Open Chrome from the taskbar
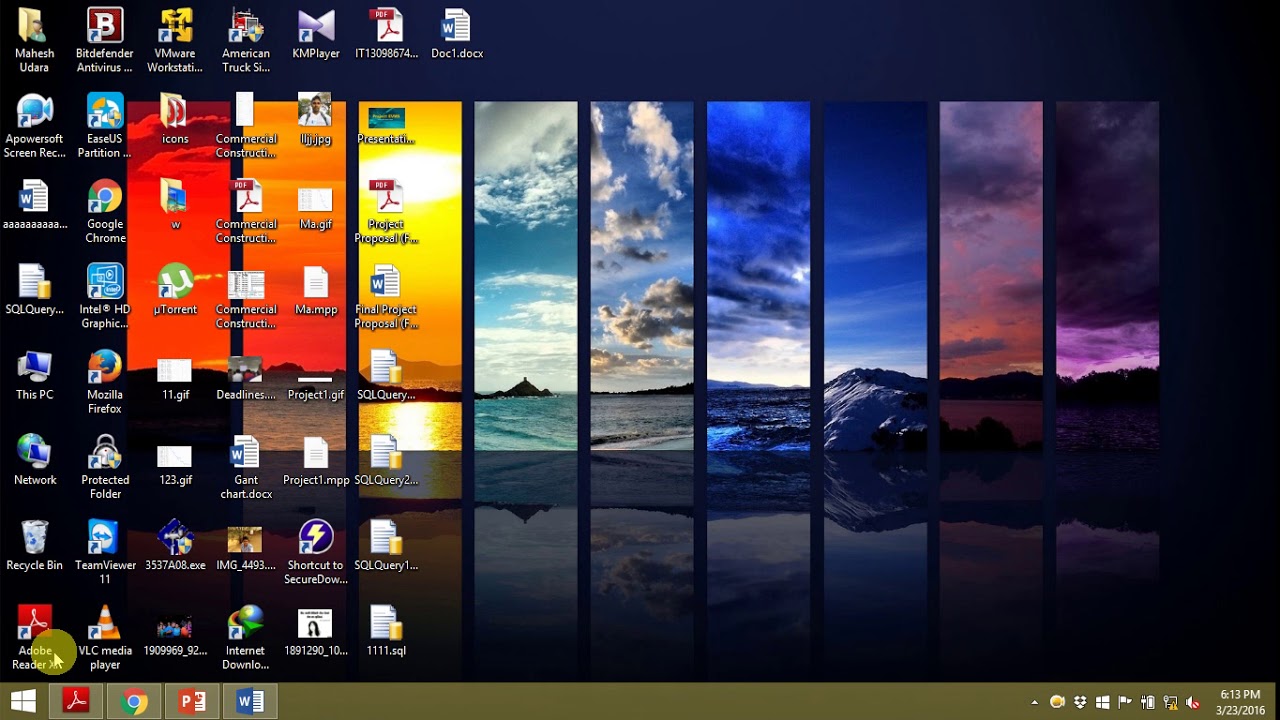The width and height of the screenshot is (1280, 720). [x=134, y=702]
